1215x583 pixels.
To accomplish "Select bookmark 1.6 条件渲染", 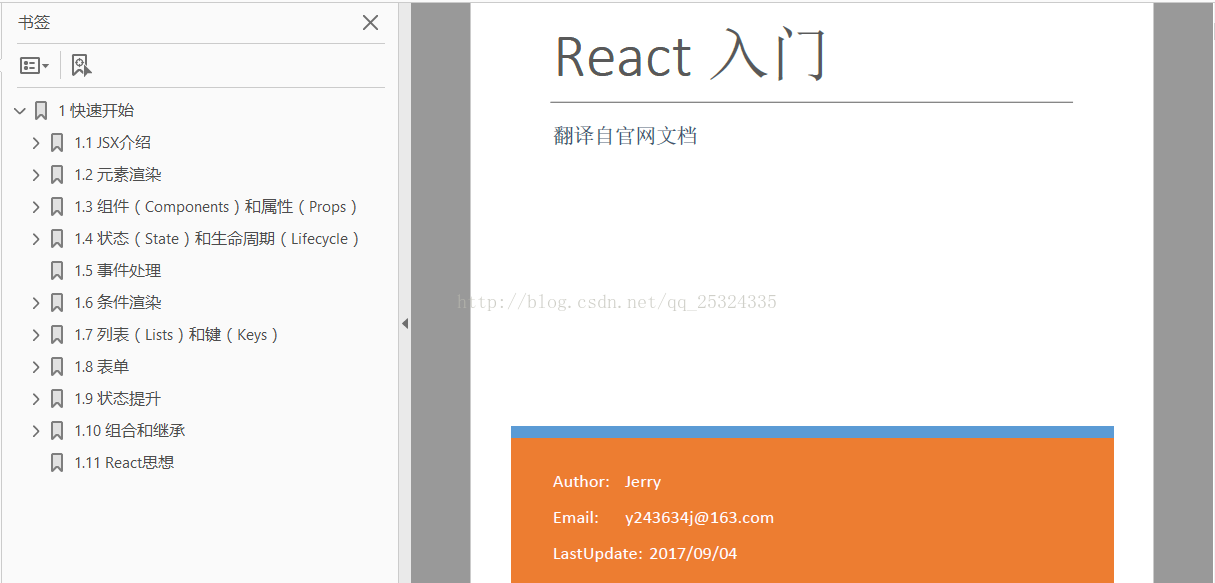I will point(118,303).
